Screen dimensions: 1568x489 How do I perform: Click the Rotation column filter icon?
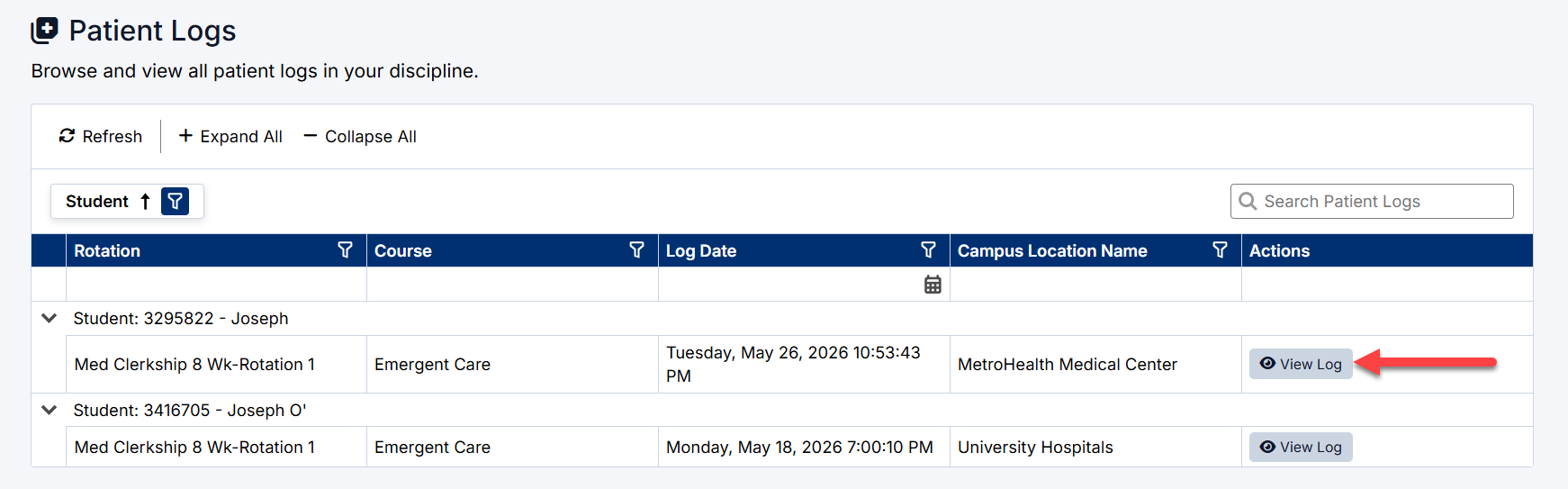(345, 249)
